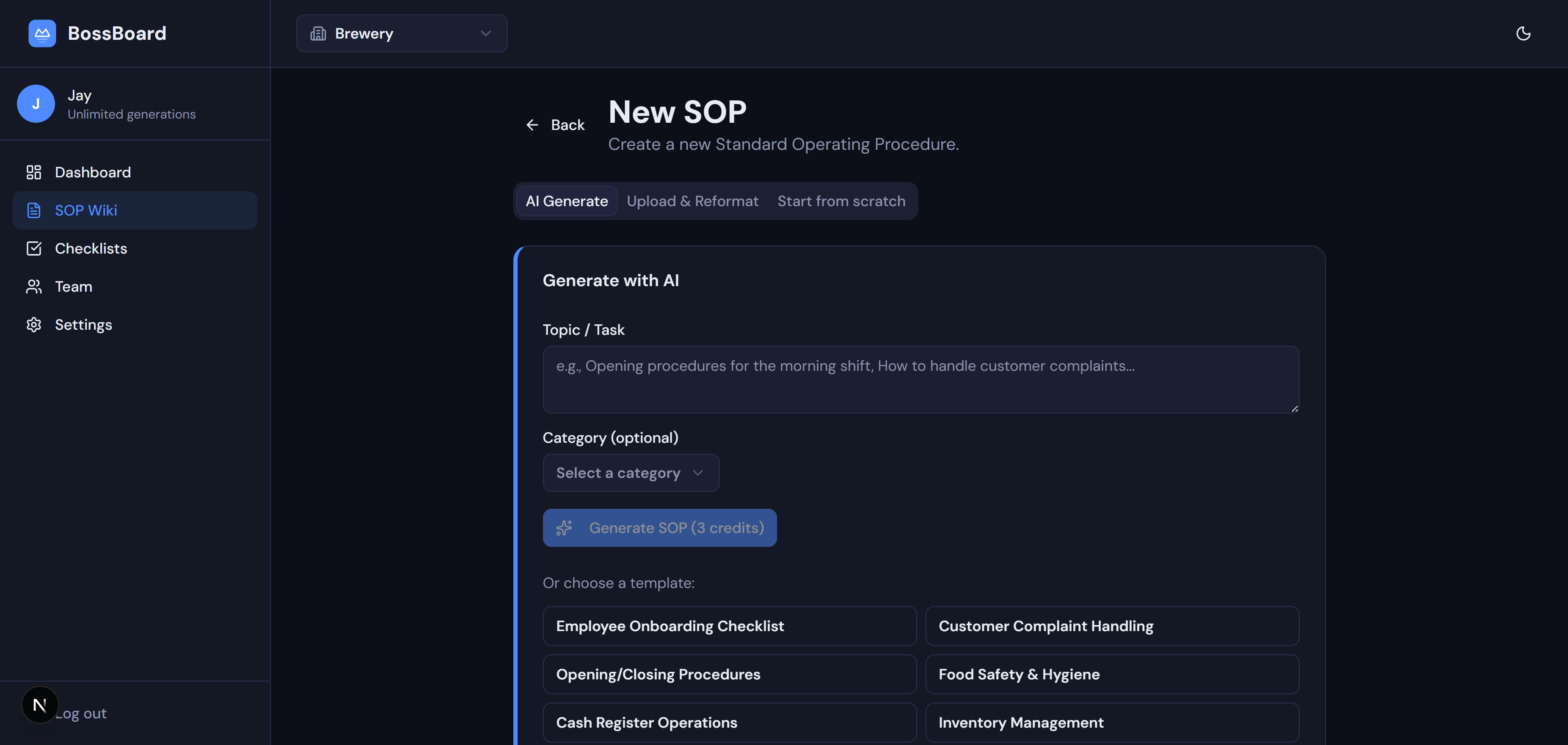Viewport: 1568px width, 745px height.
Task: Switch to the Upload & Reformat tab
Action: click(x=692, y=201)
